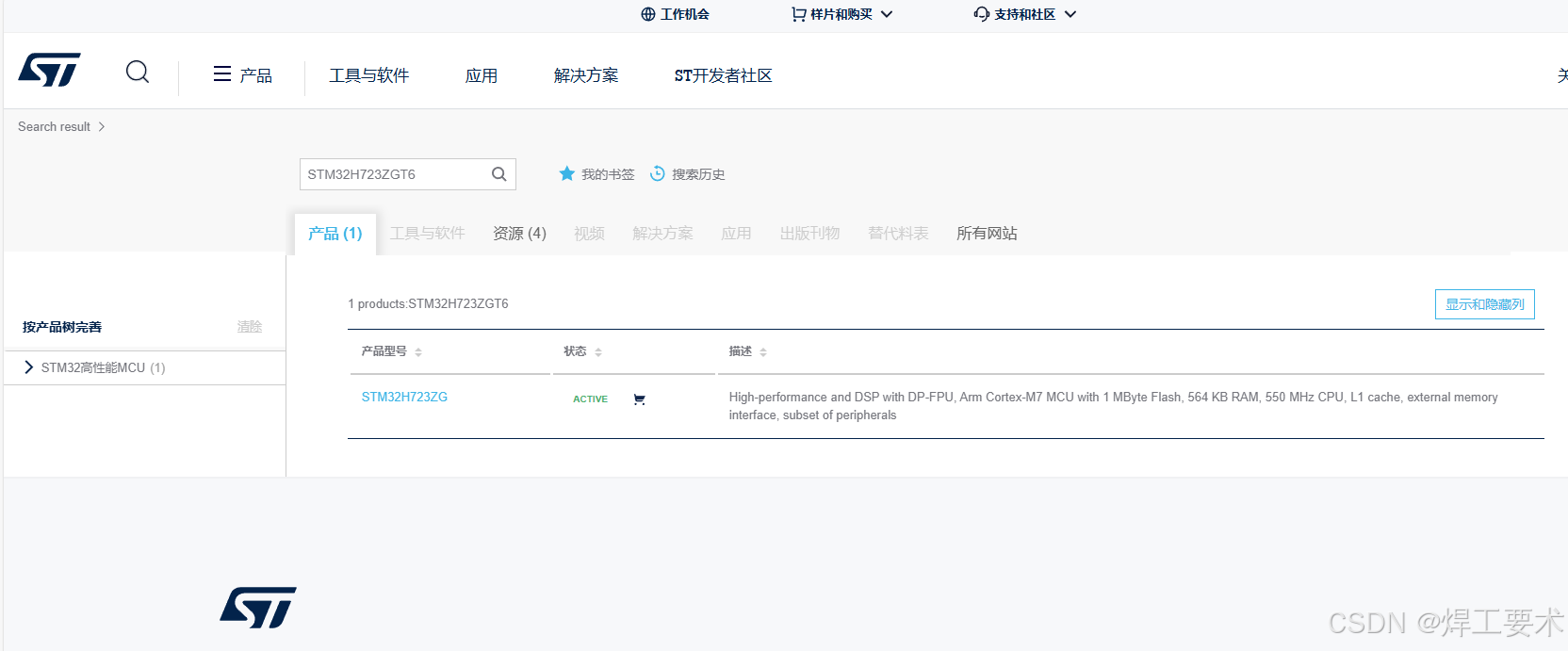
Task: Click the cart icon in STM32H723ZG row
Action: (x=640, y=399)
